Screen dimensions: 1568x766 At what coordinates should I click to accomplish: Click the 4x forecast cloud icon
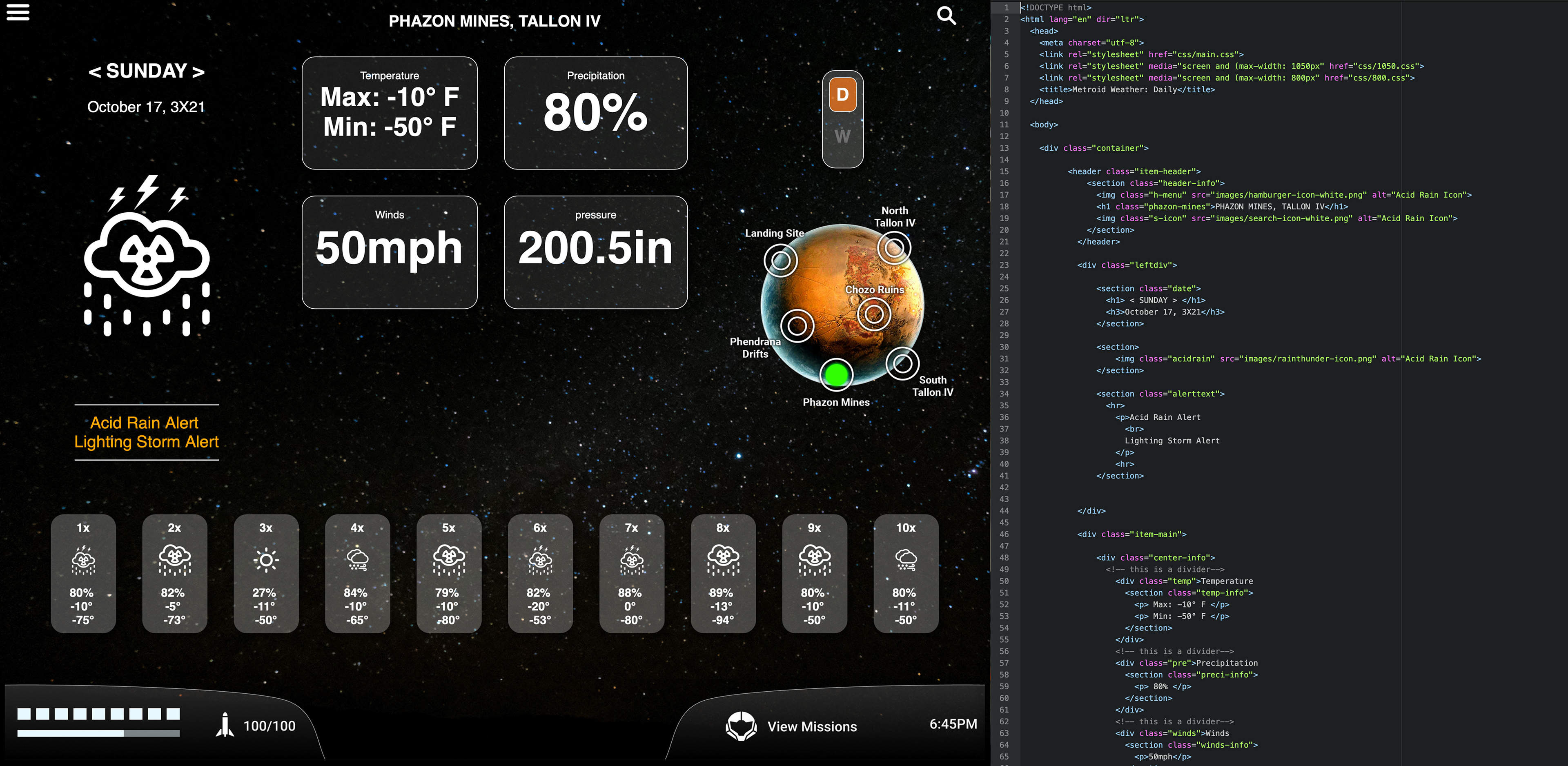coord(357,559)
